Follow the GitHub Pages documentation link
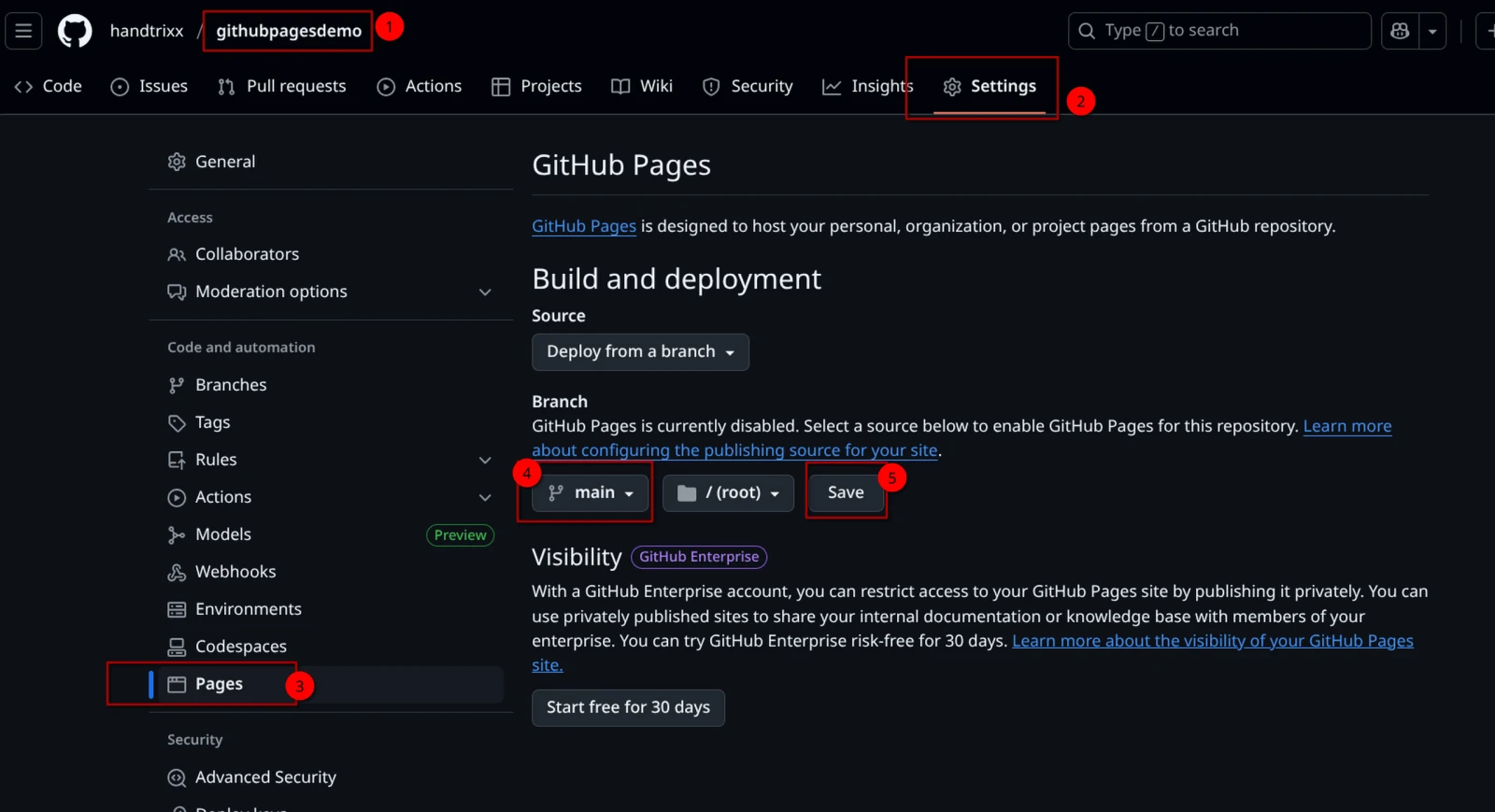Viewport: 1495px width, 812px height. (584, 226)
